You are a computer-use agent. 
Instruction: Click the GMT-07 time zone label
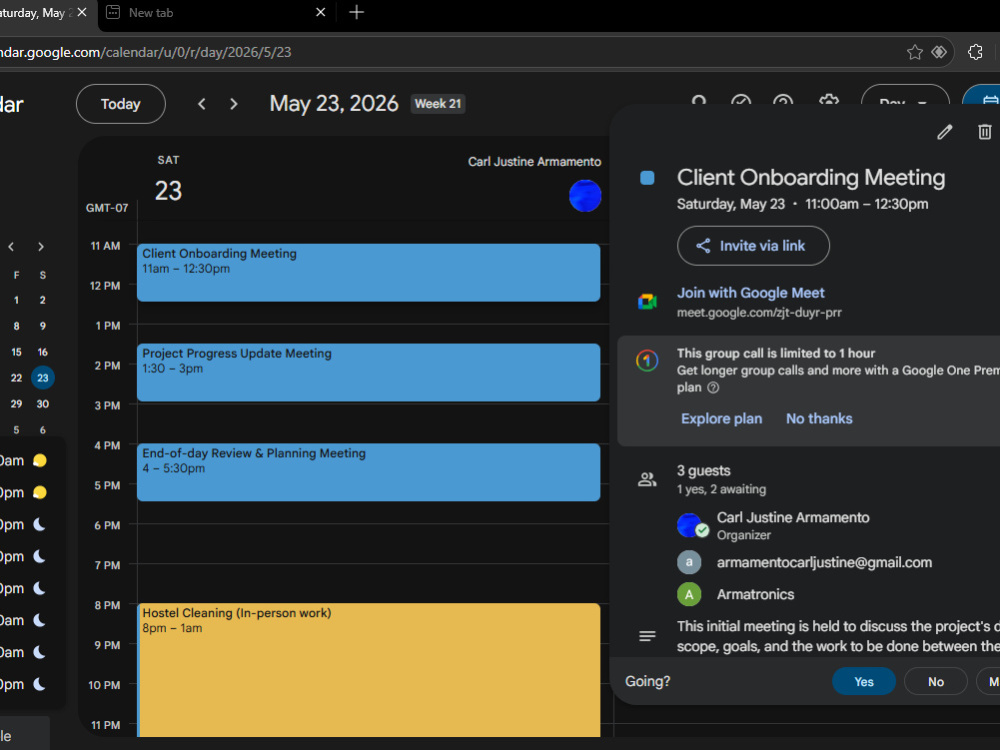tap(107, 208)
